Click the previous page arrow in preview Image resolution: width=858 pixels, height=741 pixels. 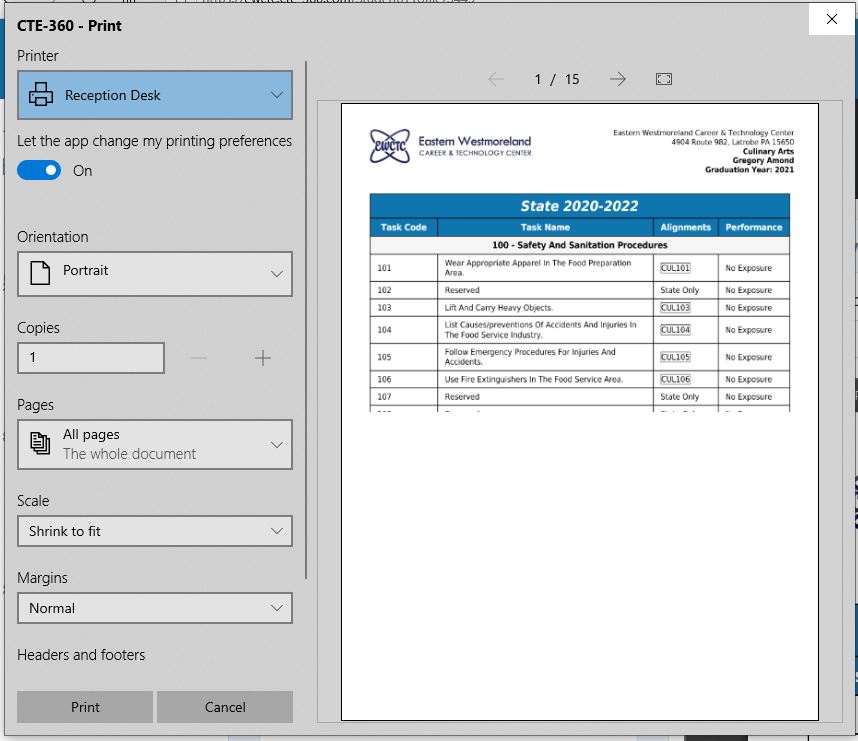(496, 79)
